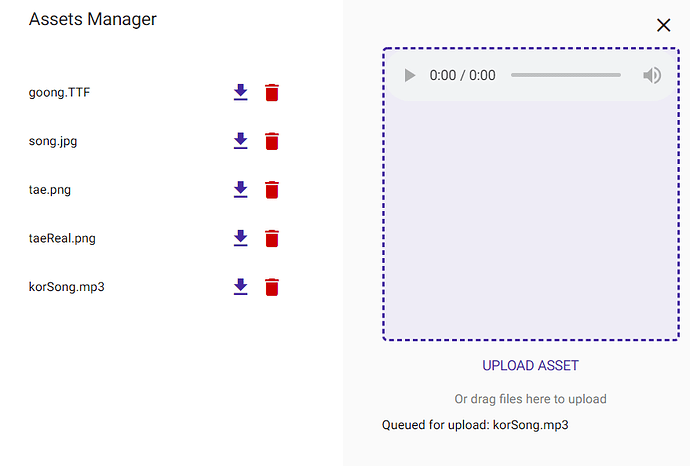Click the UPLOAD ASSET button
Viewport: 690px width, 466px height.
(530, 365)
